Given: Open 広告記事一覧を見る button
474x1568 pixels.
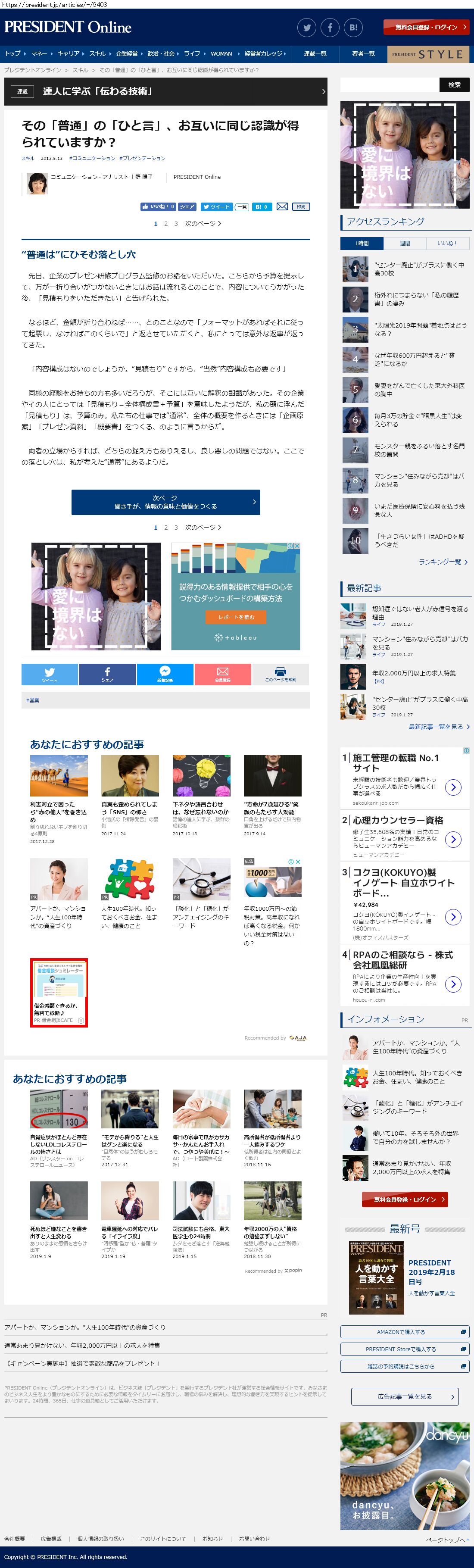Looking at the screenshot, I should (405, 1396).
